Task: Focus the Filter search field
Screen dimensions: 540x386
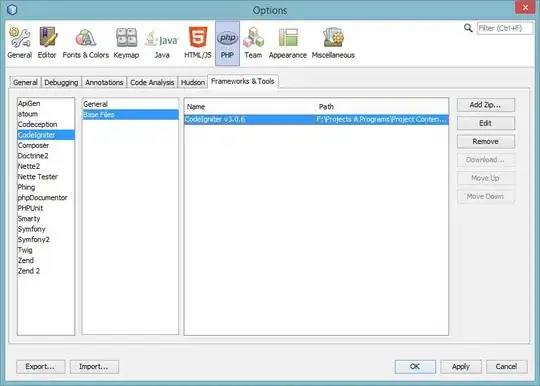Action: [505, 28]
